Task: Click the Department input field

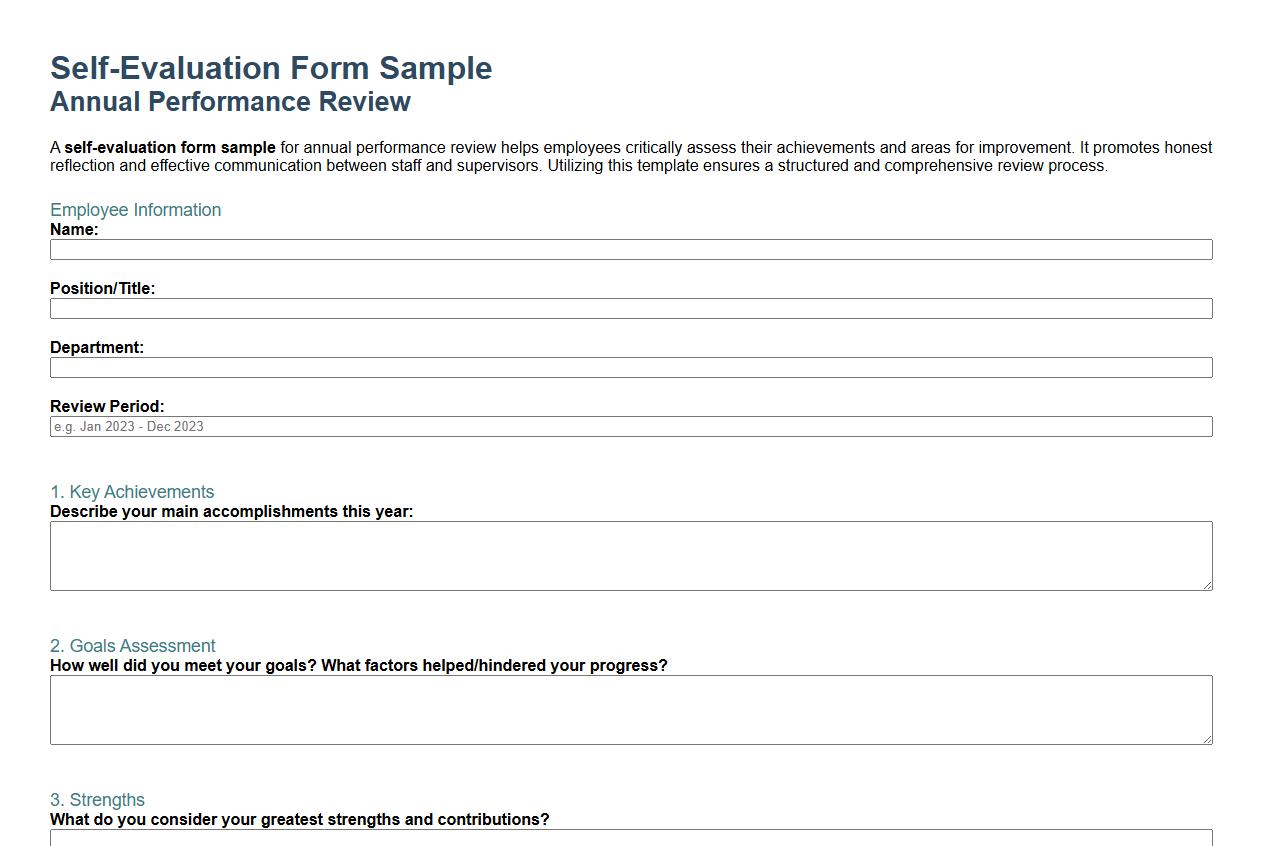Action: pos(630,367)
